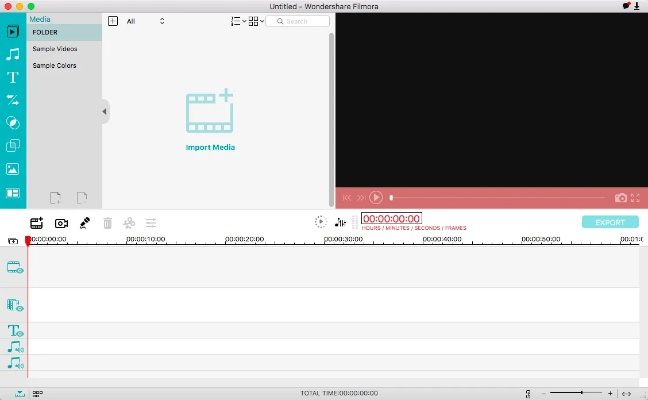Open the Overlays panel icon
648x400 pixels.
13,146
